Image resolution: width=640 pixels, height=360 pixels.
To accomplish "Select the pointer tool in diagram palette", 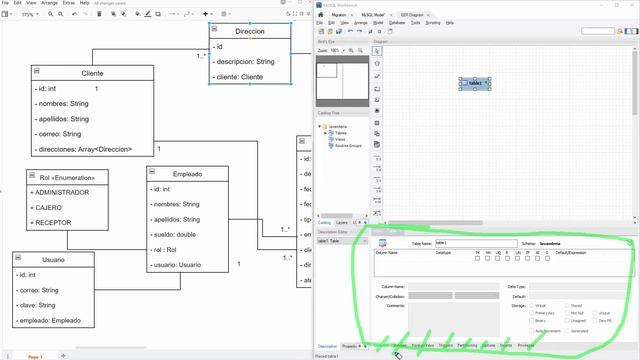I will pyautogui.click(x=377, y=51).
